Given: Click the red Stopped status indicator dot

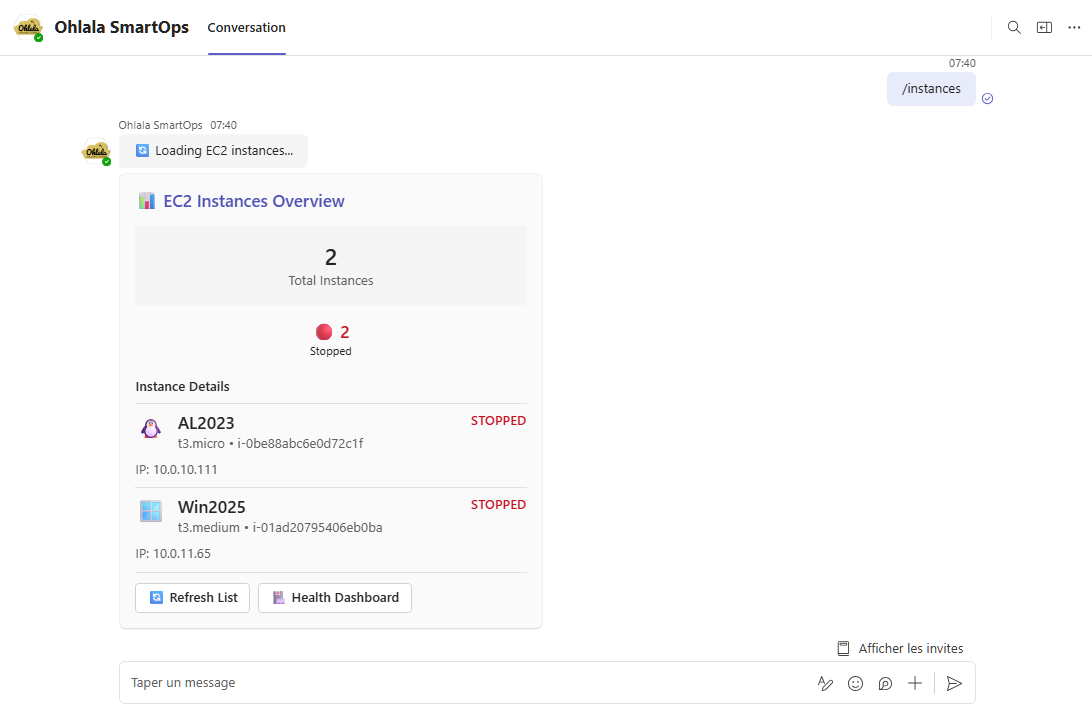Looking at the screenshot, I should (324, 331).
